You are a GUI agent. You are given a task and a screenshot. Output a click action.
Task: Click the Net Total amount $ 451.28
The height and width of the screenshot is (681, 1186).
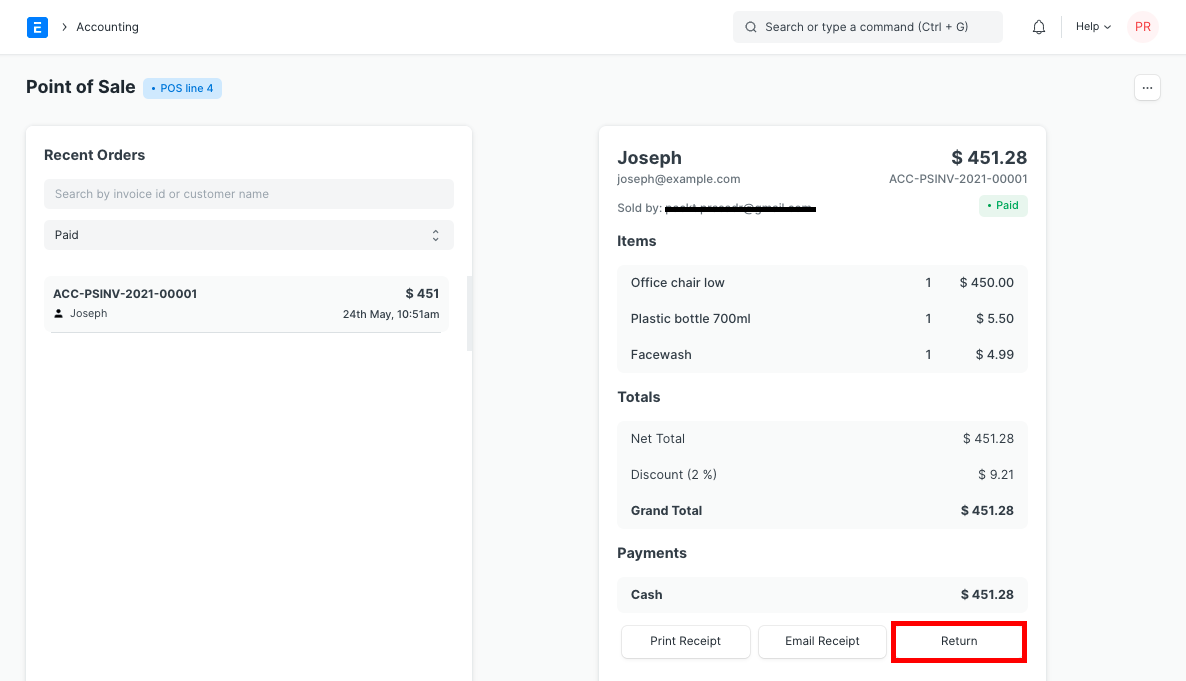(988, 439)
